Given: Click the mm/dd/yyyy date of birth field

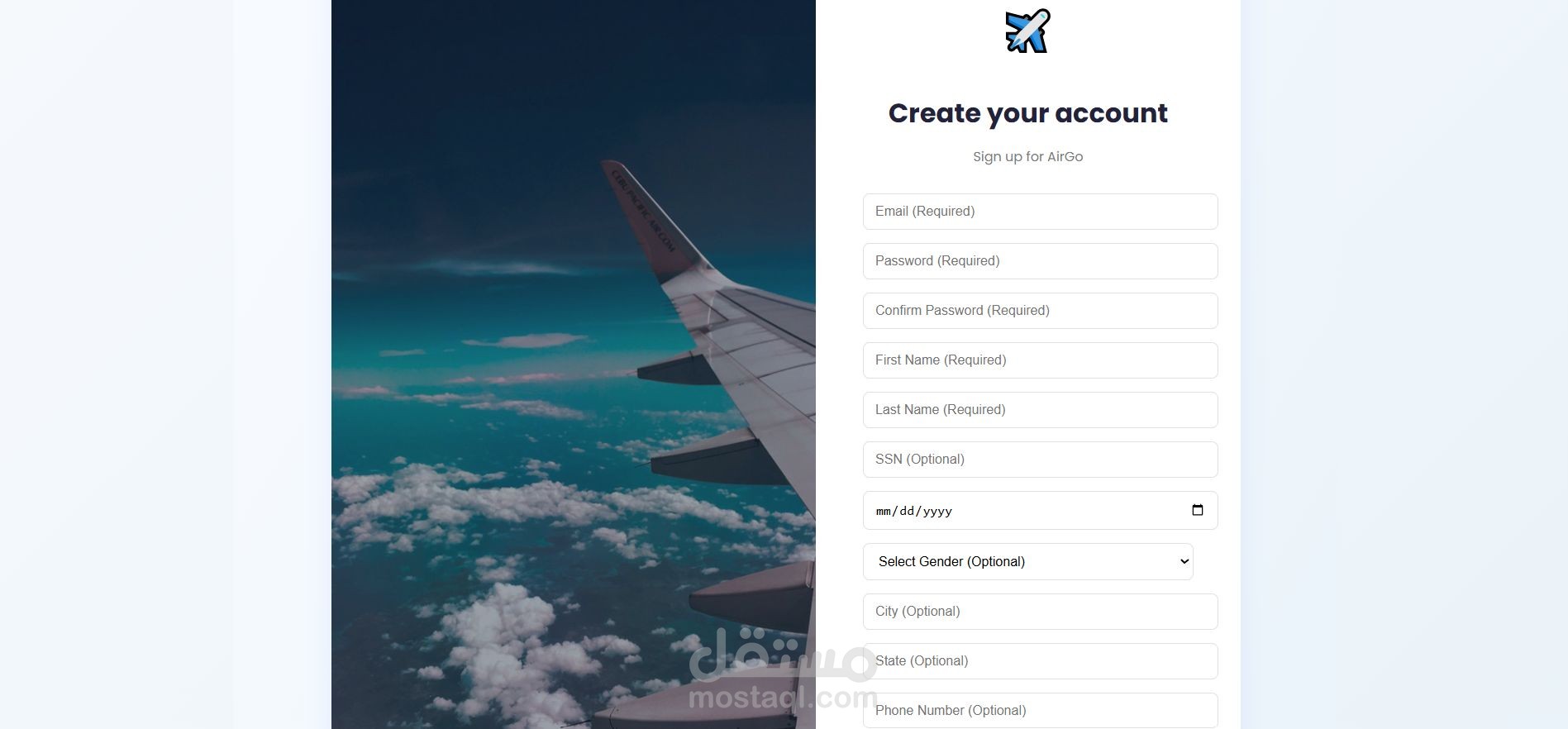Looking at the screenshot, I should (x=1040, y=510).
